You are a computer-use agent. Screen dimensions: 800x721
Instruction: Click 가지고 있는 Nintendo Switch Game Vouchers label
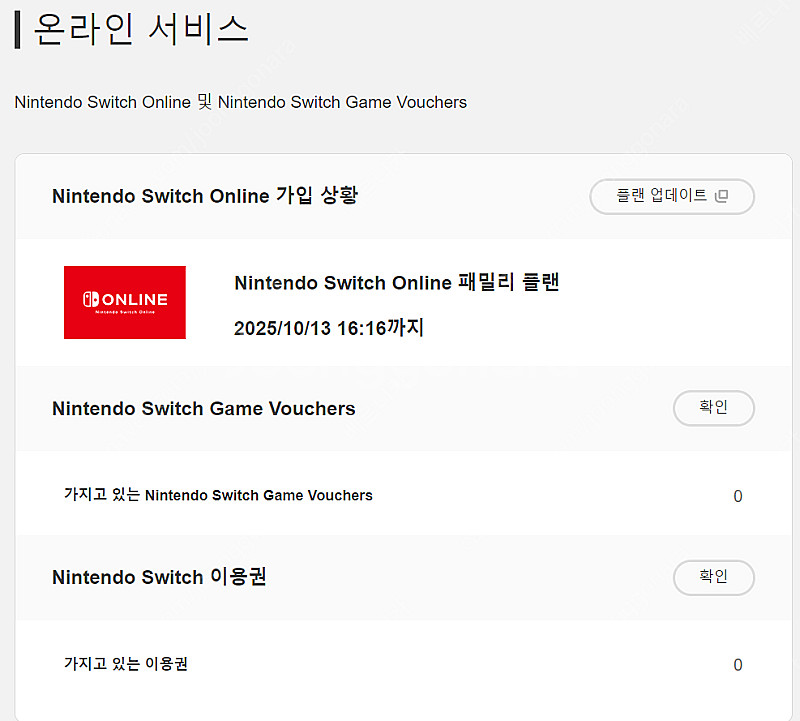point(218,494)
